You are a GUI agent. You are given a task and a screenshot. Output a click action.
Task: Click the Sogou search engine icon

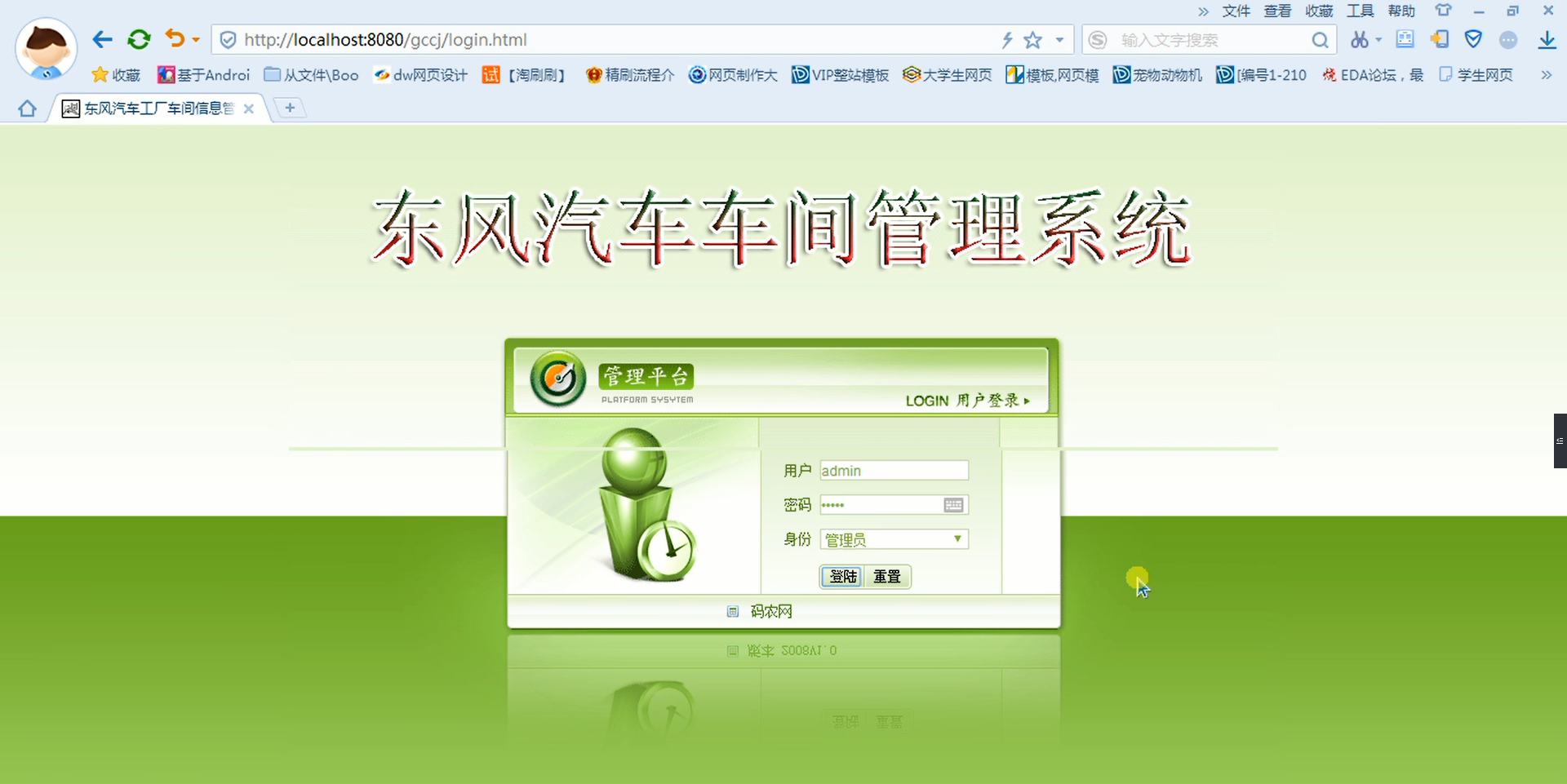click(1099, 40)
